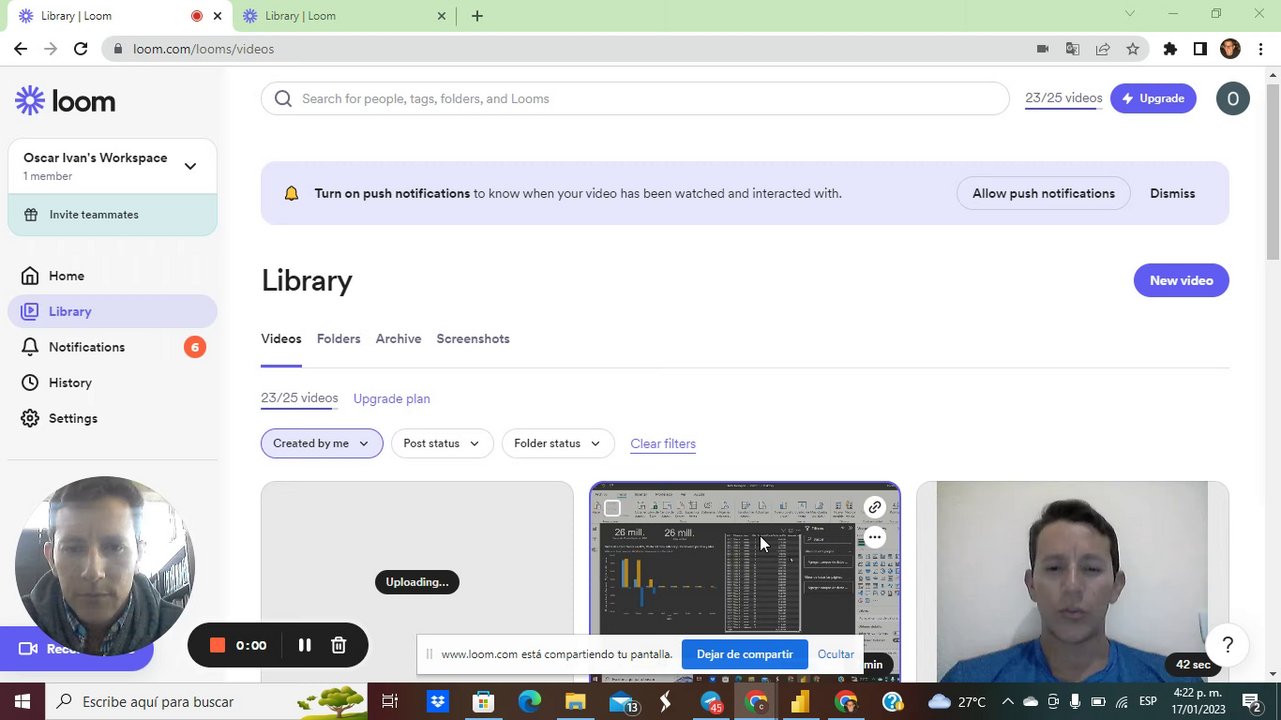Click the translate page icon
The image size is (1281, 720).
pyautogui.click(x=1073, y=48)
